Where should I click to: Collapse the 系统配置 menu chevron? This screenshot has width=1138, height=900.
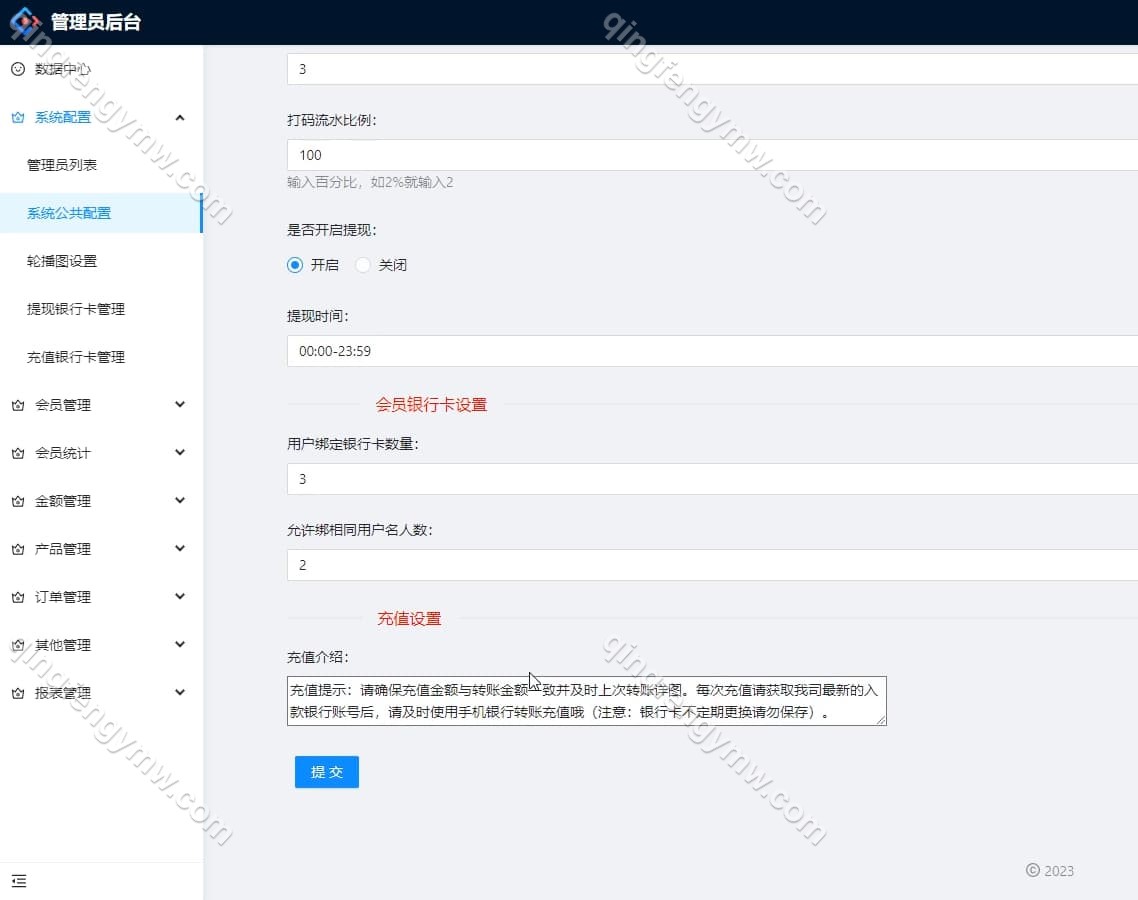click(180, 117)
